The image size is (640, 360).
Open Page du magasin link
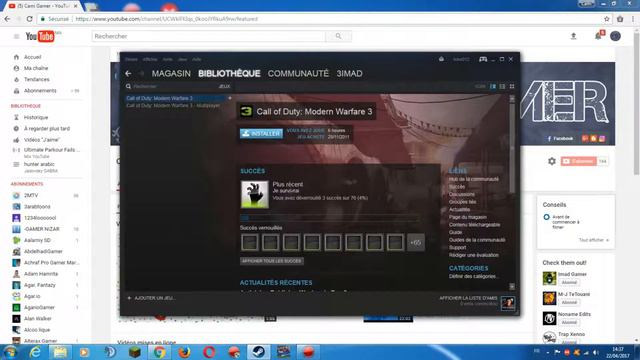pos(467,217)
